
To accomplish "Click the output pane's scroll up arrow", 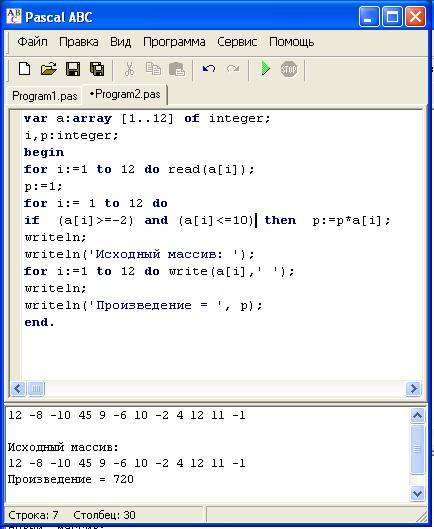I will (x=417, y=416).
